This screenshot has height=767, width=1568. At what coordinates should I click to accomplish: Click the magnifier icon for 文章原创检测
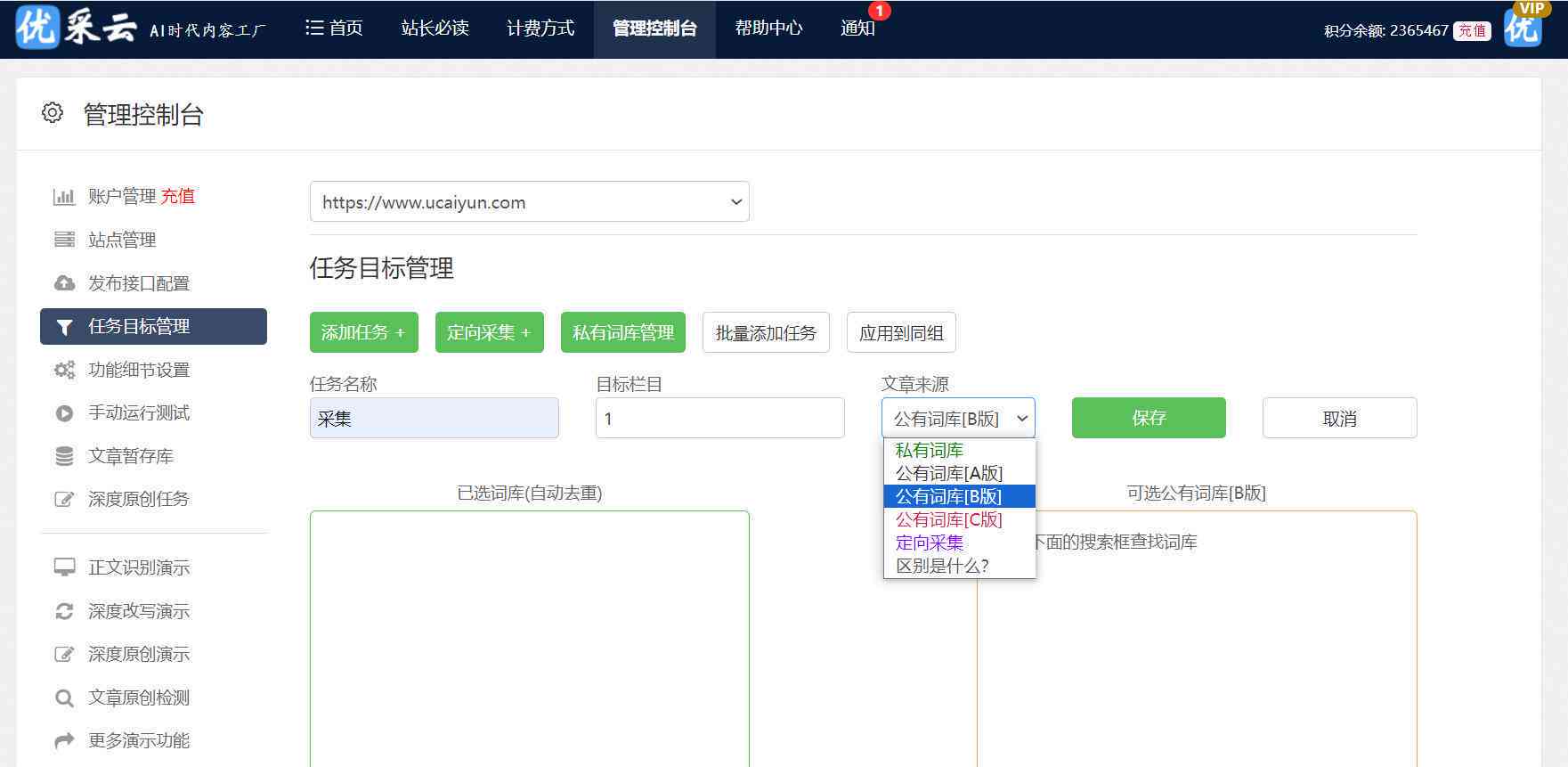(64, 698)
